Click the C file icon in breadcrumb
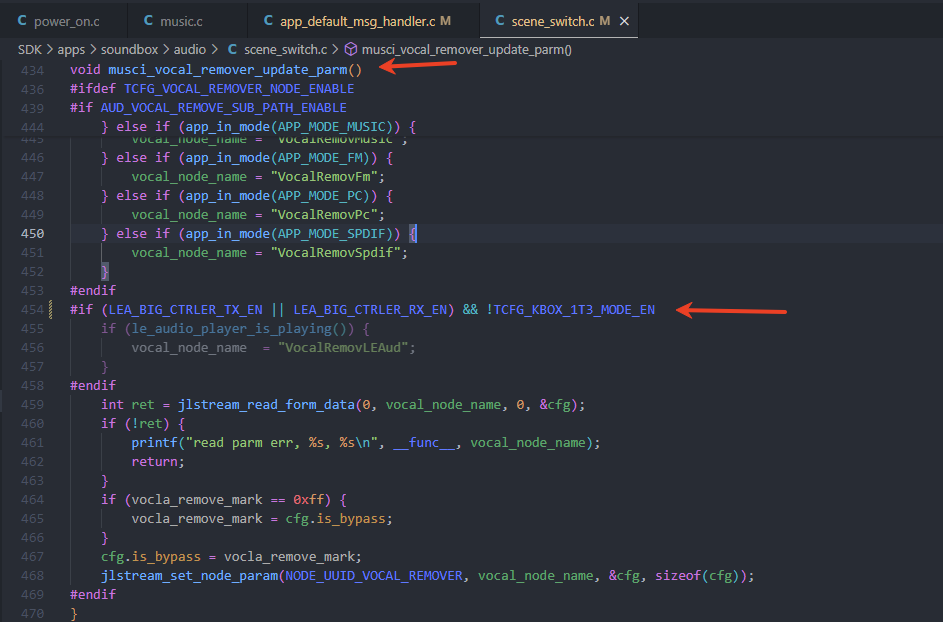Viewport: 943px width, 622px height. 232,49
